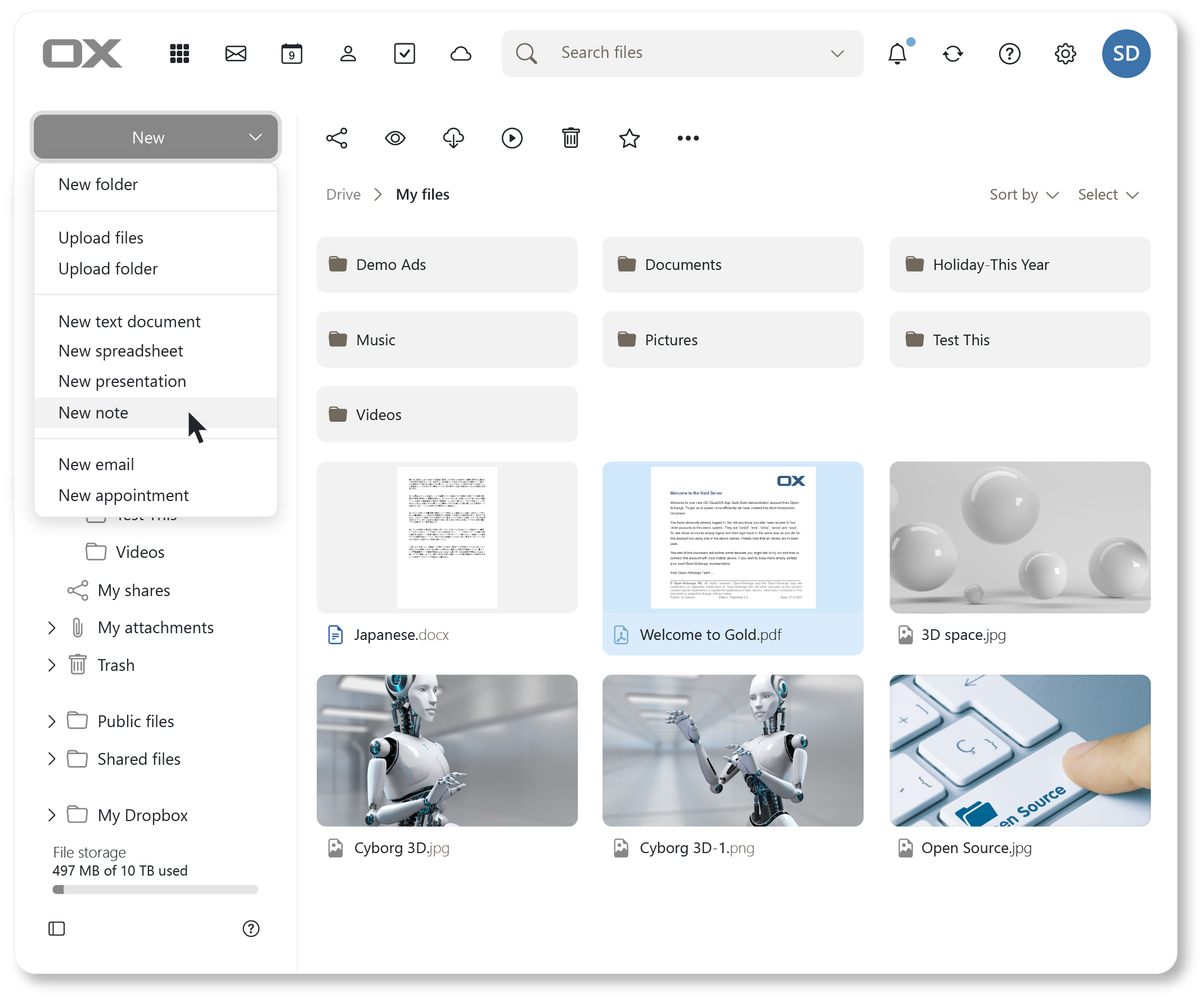The width and height of the screenshot is (1204, 1001).
Task: Select the Cyborg 3D.jpg thumbnail
Action: click(x=447, y=751)
